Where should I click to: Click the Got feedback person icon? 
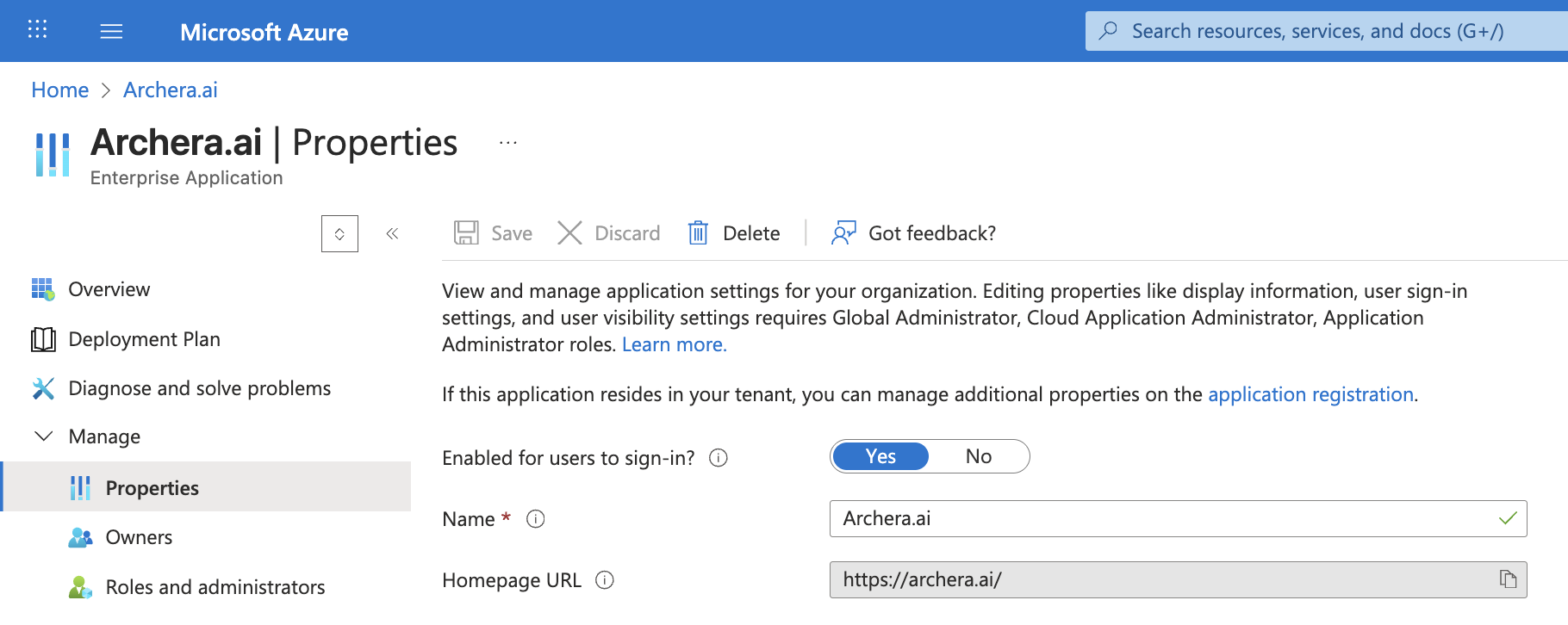click(843, 233)
